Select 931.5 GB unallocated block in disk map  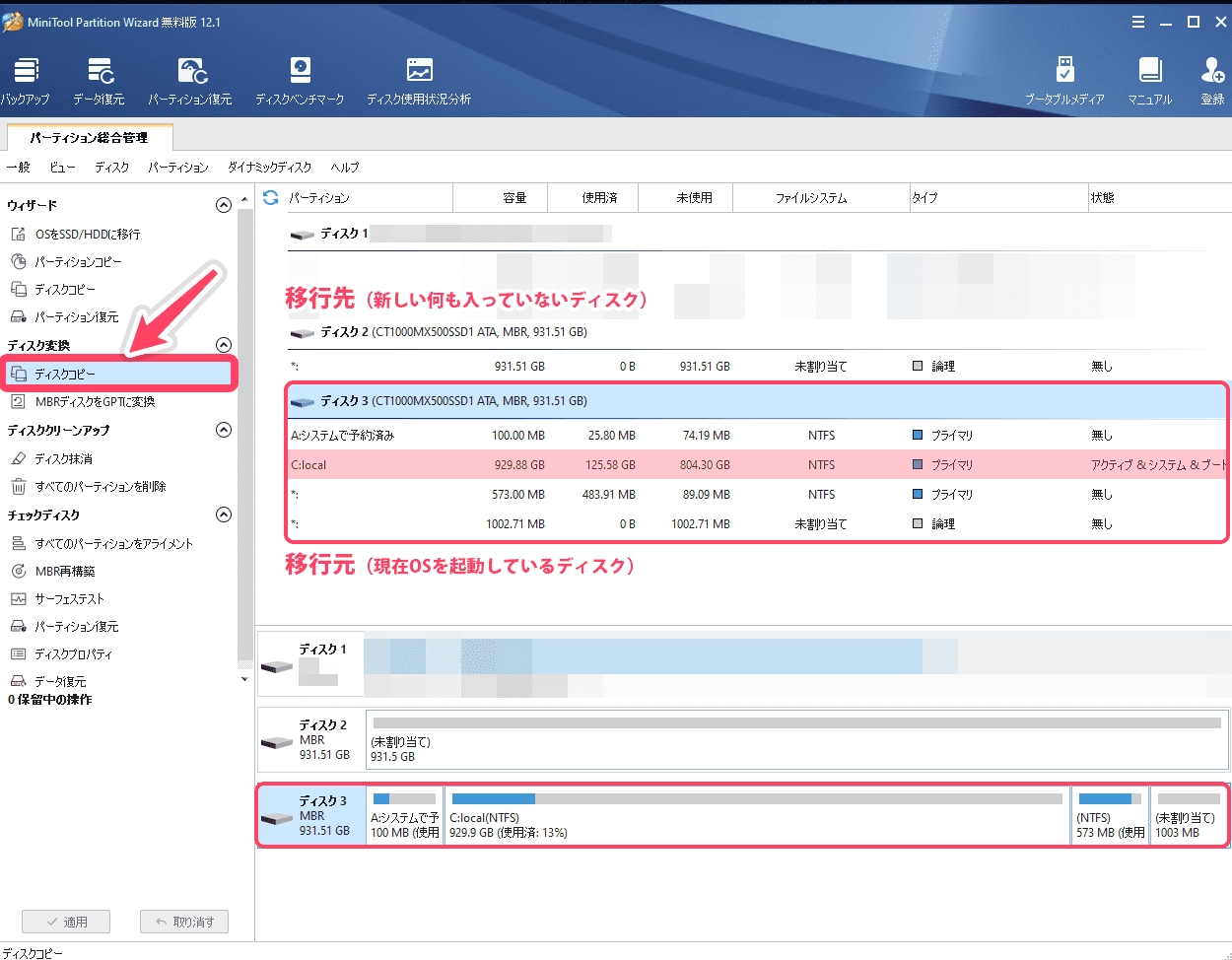(x=797, y=739)
